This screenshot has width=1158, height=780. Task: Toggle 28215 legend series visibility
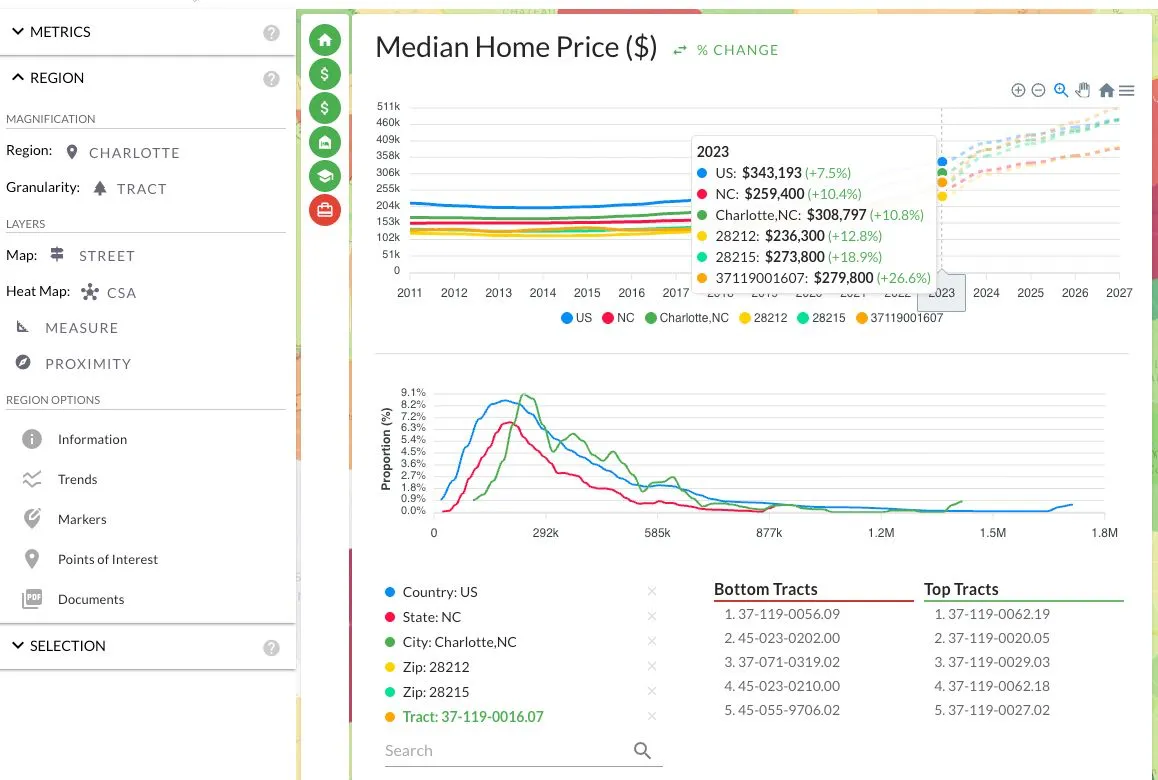[x=821, y=318]
